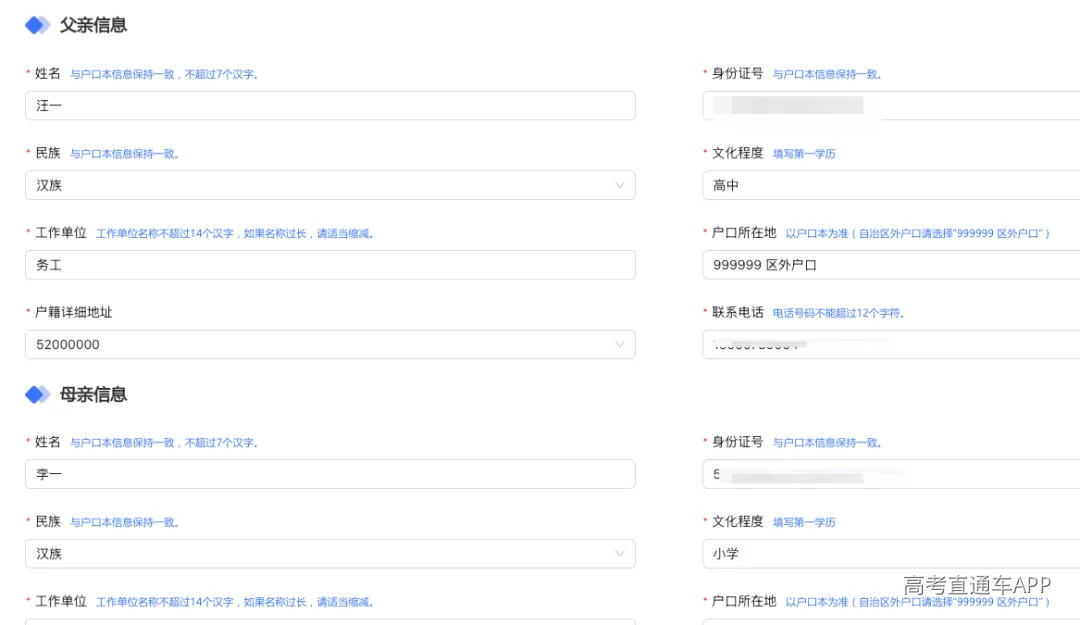
Task: Open the mother's 民族 dropdown showing 汉族
Action: pyautogui.click(x=330, y=554)
